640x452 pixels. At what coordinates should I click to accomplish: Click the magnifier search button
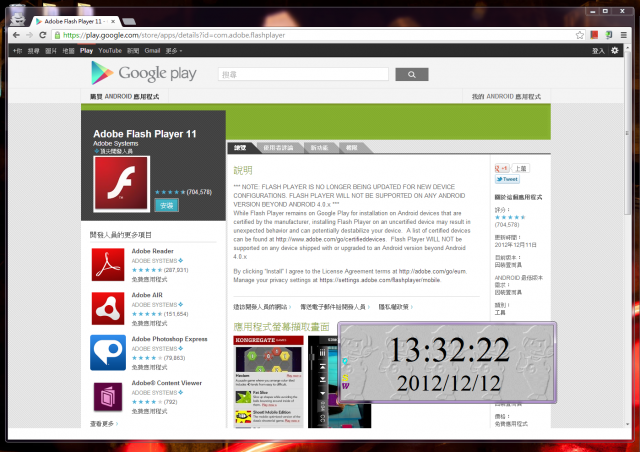(412, 74)
